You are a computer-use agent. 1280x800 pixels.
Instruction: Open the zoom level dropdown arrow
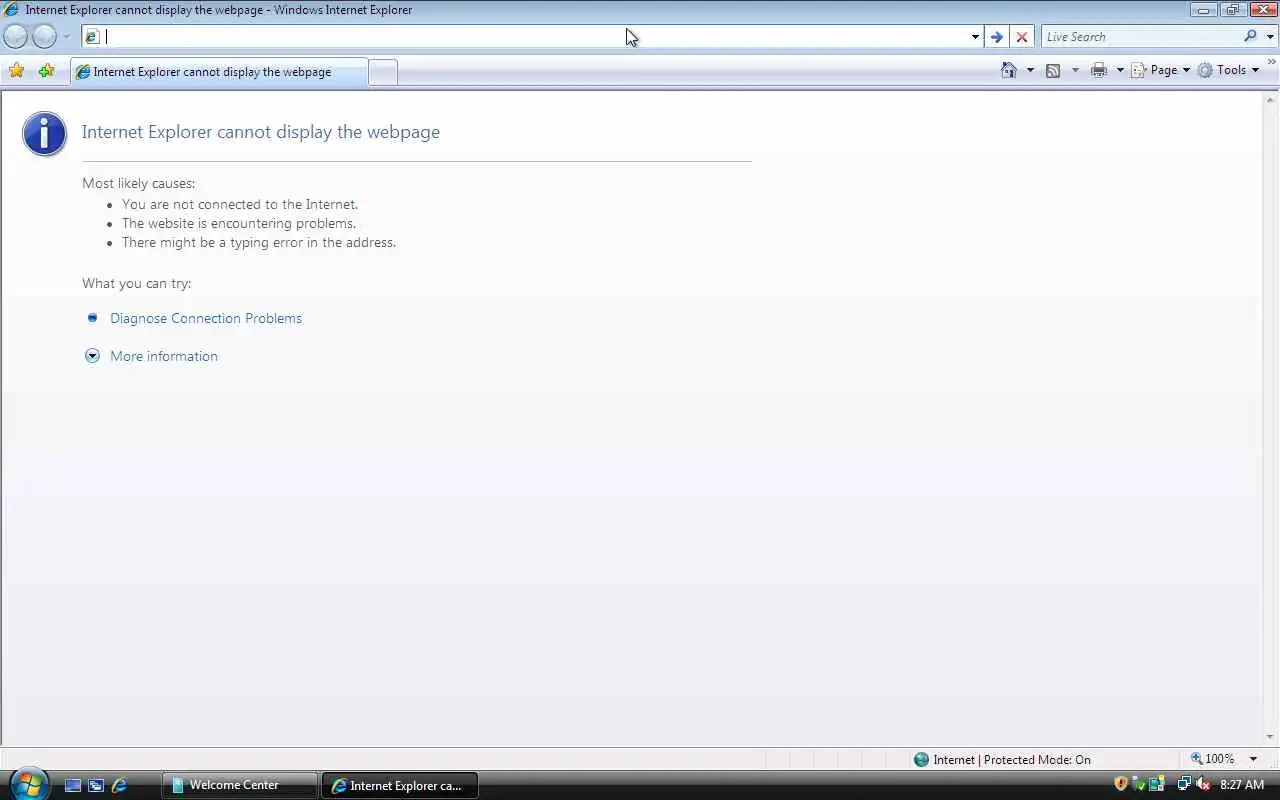coord(1253,759)
